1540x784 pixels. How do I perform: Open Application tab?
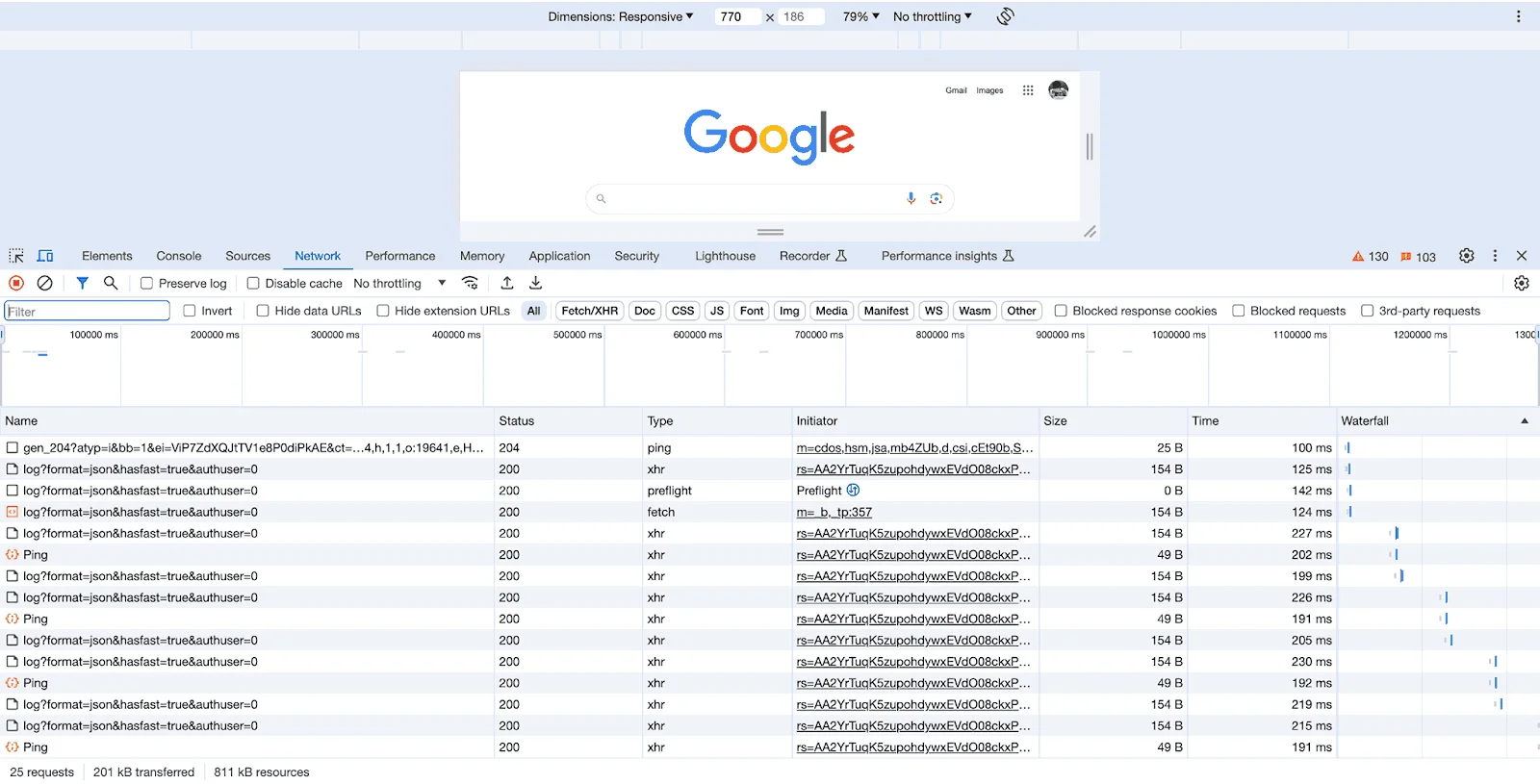[559, 256]
